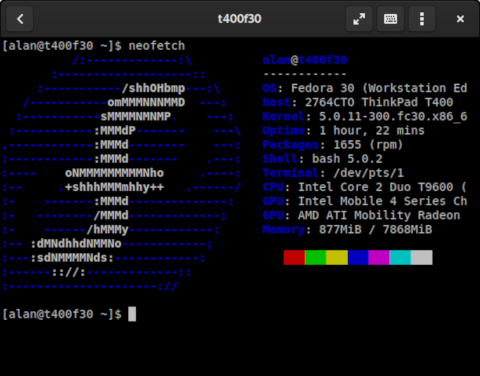
Task: Click the t400f30 title in header bar
Action: point(239,19)
